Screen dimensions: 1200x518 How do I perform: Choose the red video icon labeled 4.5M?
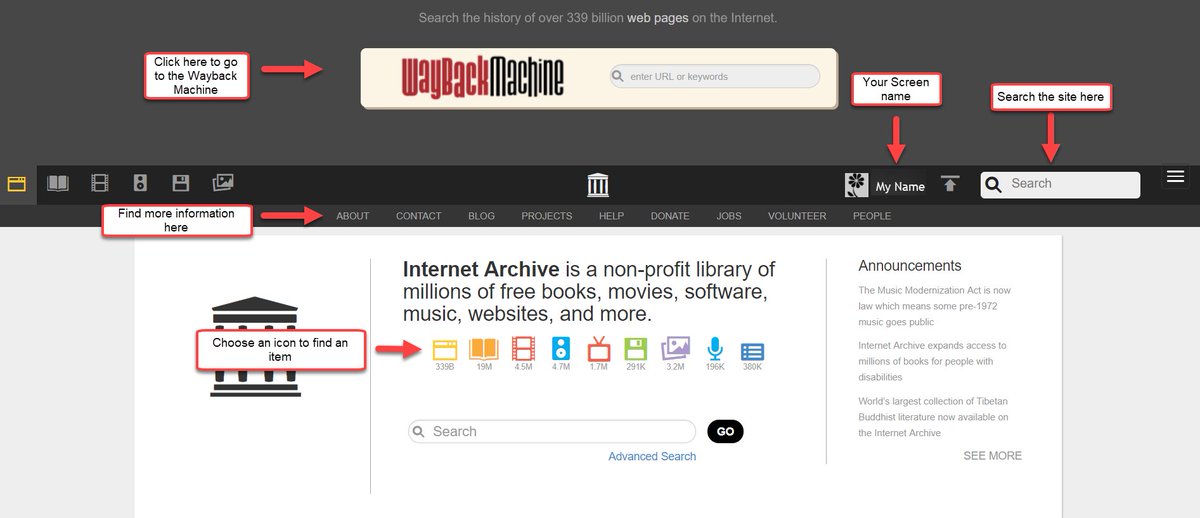point(523,349)
